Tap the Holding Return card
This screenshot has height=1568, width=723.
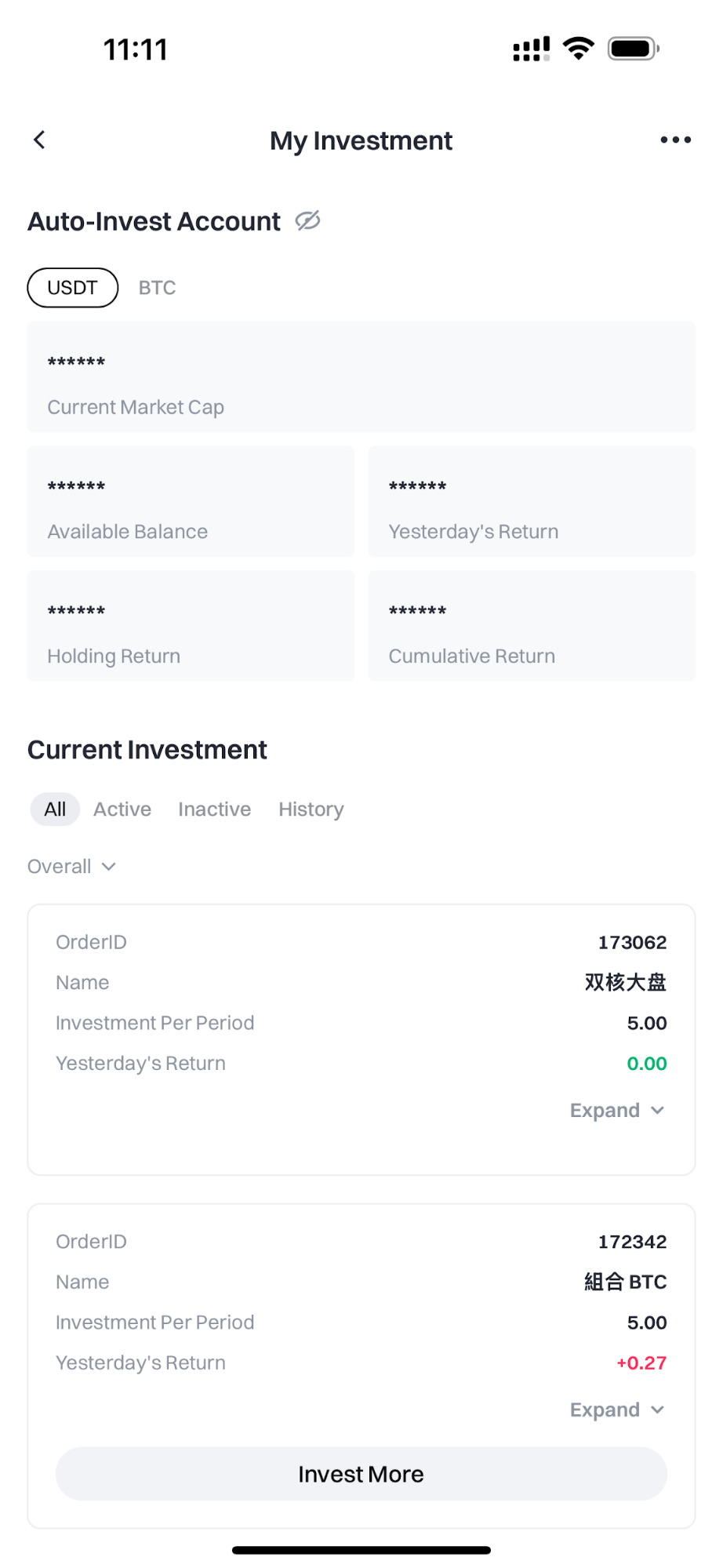pos(191,626)
